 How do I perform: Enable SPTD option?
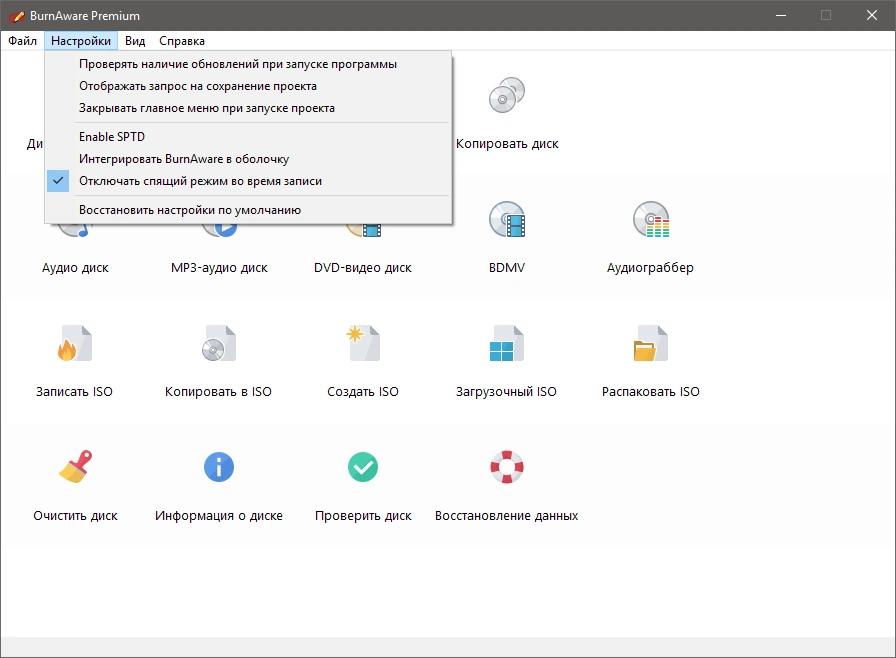pyautogui.click(x=249, y=137)
